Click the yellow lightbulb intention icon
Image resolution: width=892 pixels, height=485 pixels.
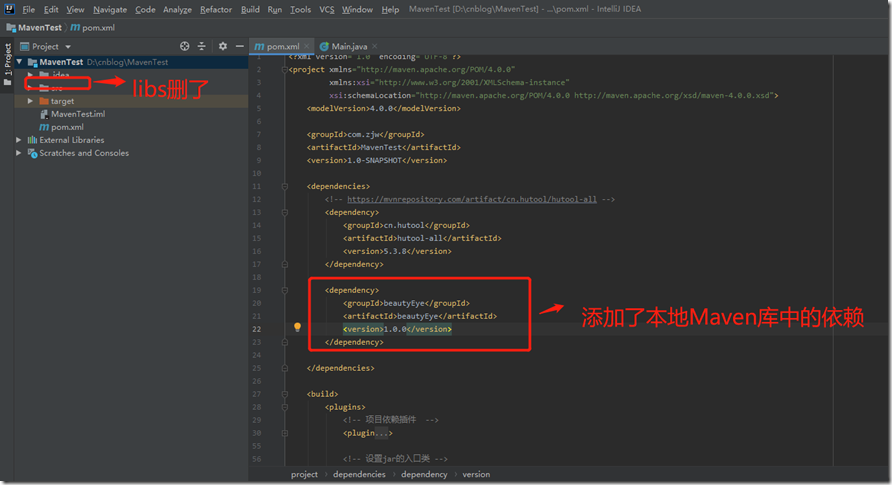[x=297, y=327]
